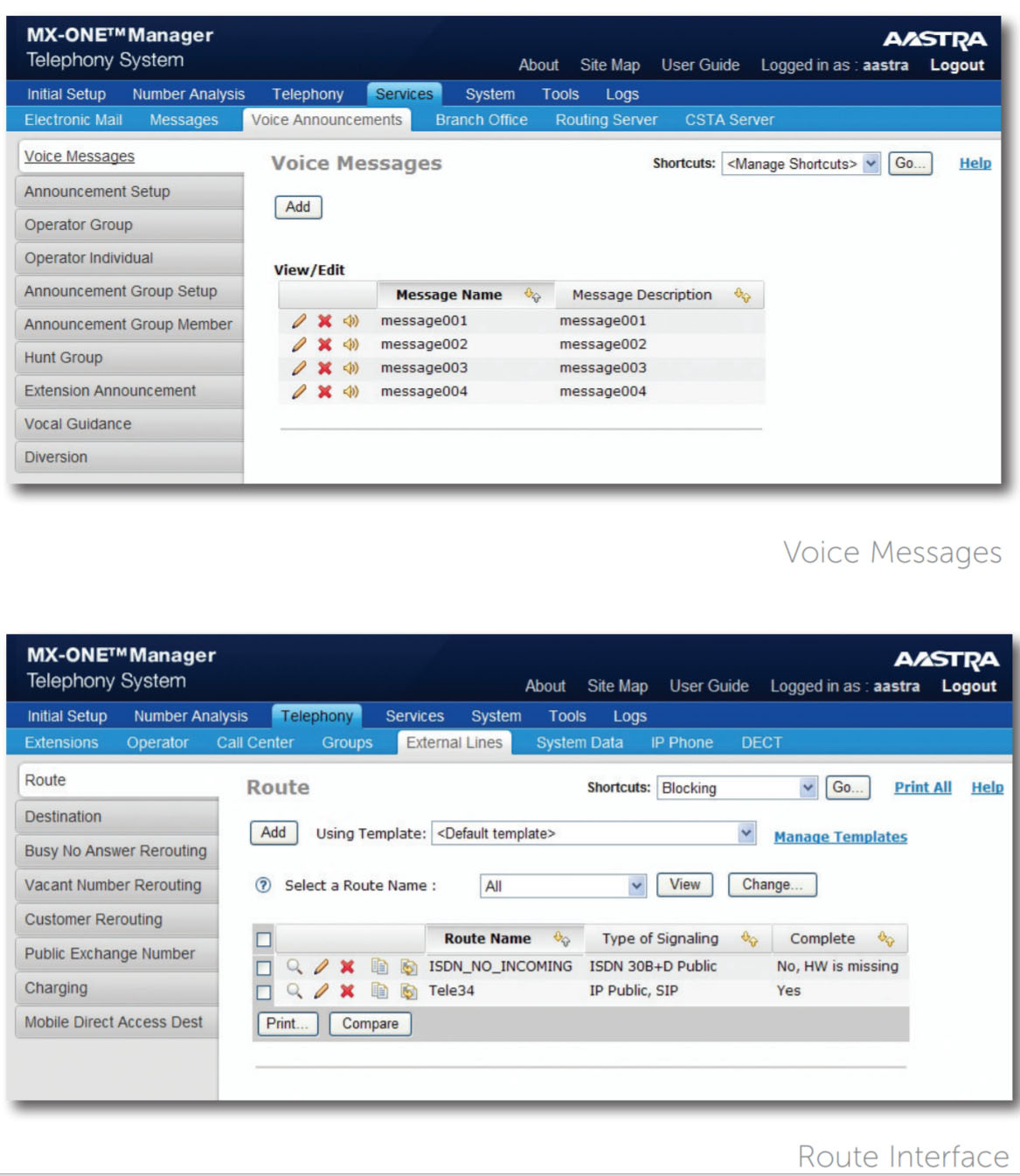Image resolution: width=1020 pixels, height=1176 pixels.
Task: Check the box for ISDN_NO_INCOMING route
Action: pos(264,968)
